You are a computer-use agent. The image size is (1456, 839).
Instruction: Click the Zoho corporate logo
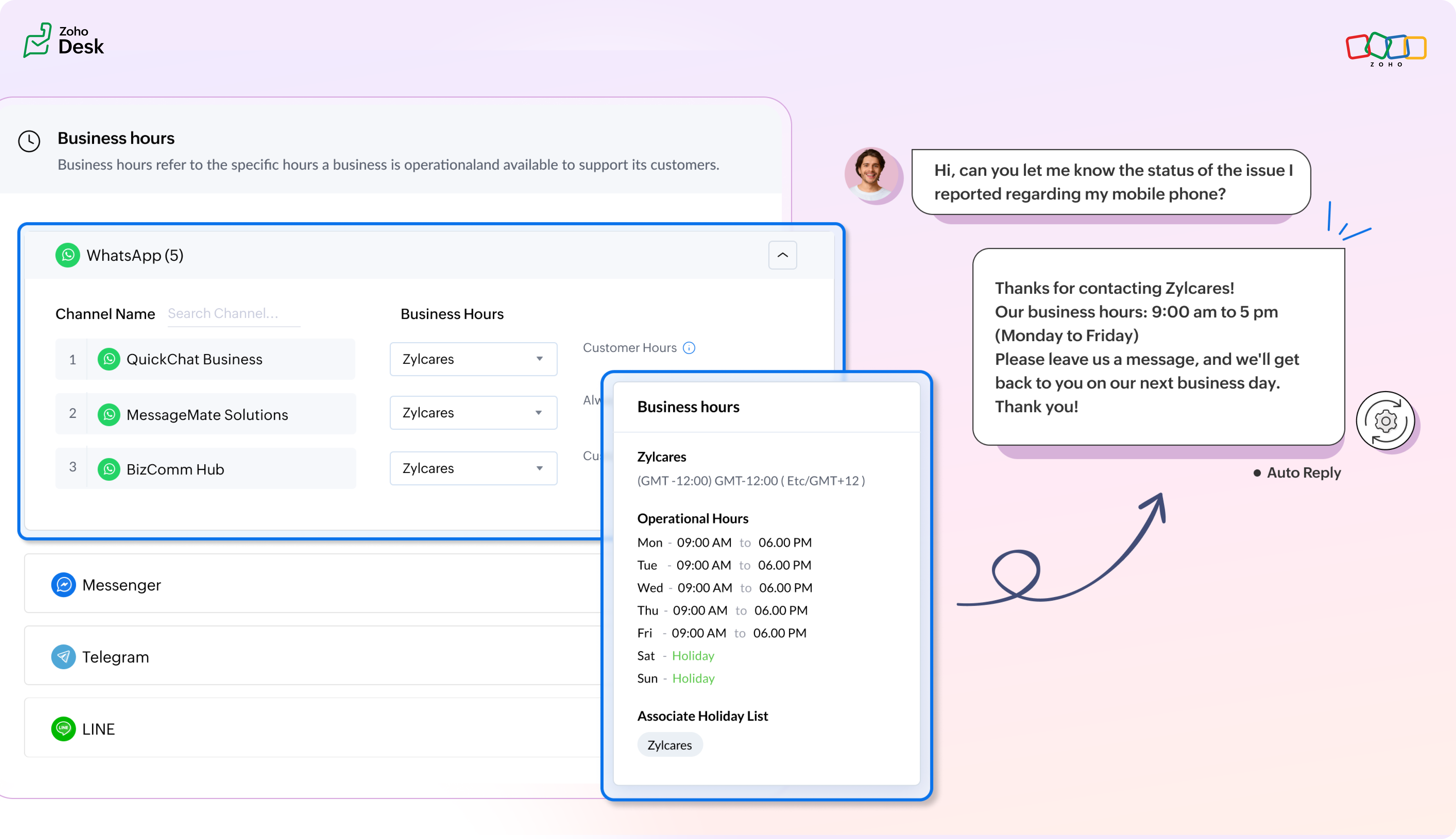[1386, 49]
